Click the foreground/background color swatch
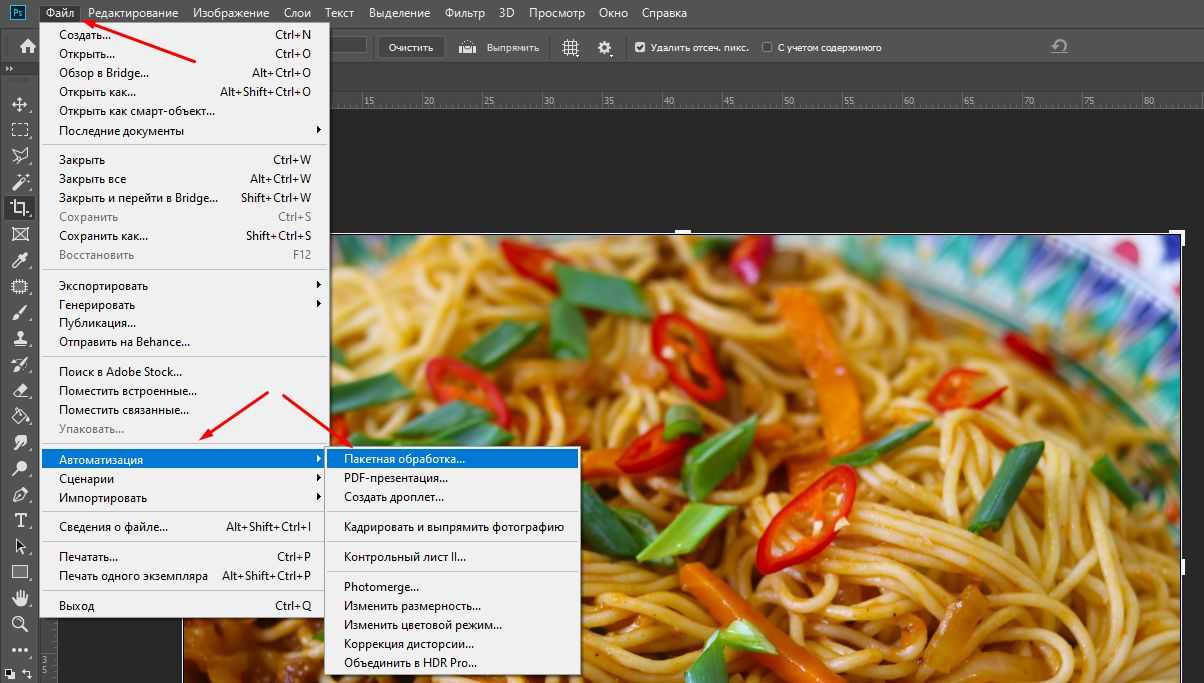This screenshot has width=1204, height=683. pos(9,673)
